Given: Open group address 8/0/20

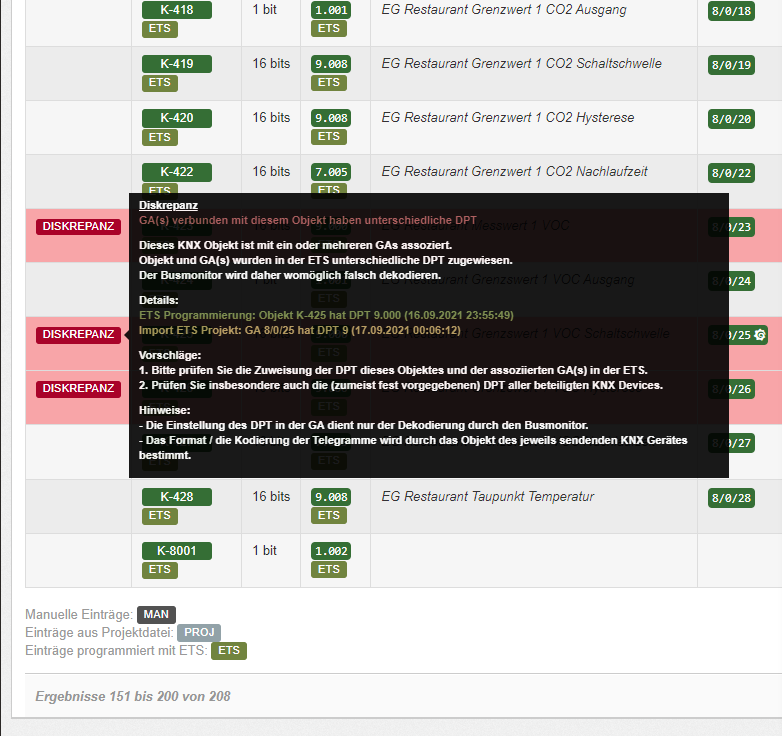Looking at the screenshot, I should pyautogui.click(x=731, y=119).
